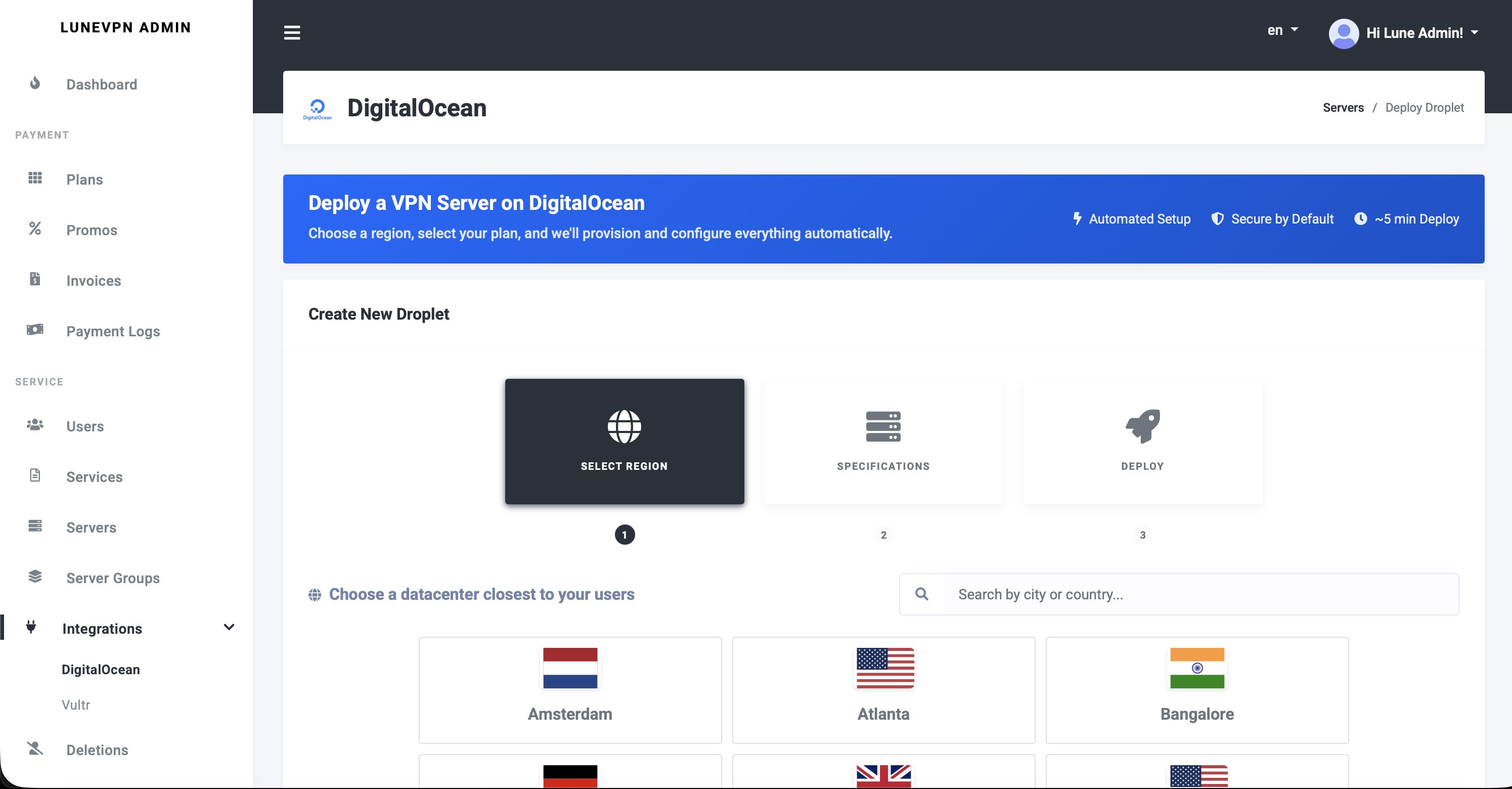Open Vultr under Integrations
Viewport: 1512px width, 789px height.
pos(76,705)
